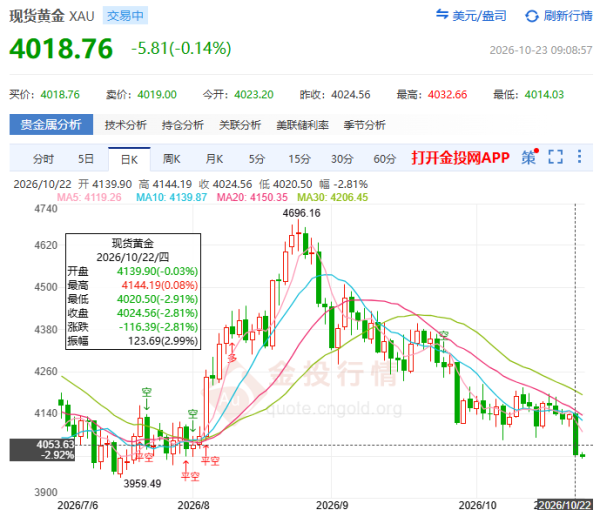Switch chart to 30分 interval
The image size is (600, 510).
[x=342, y=159]
